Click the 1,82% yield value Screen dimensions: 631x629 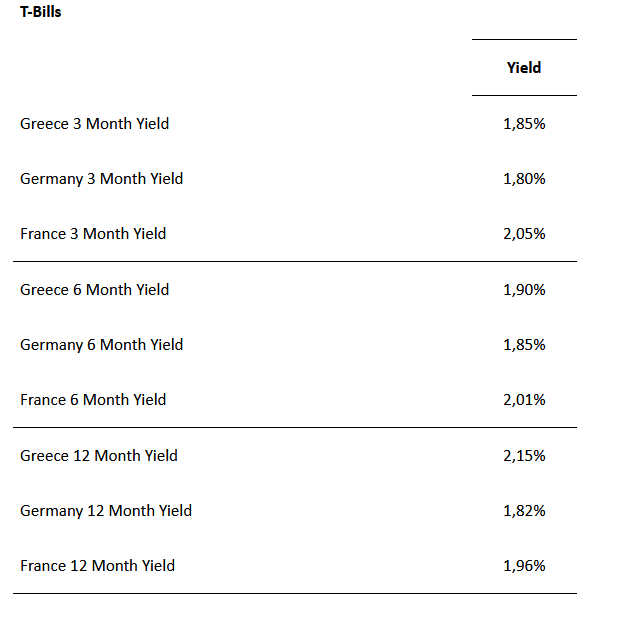click(x=524, y=511)
